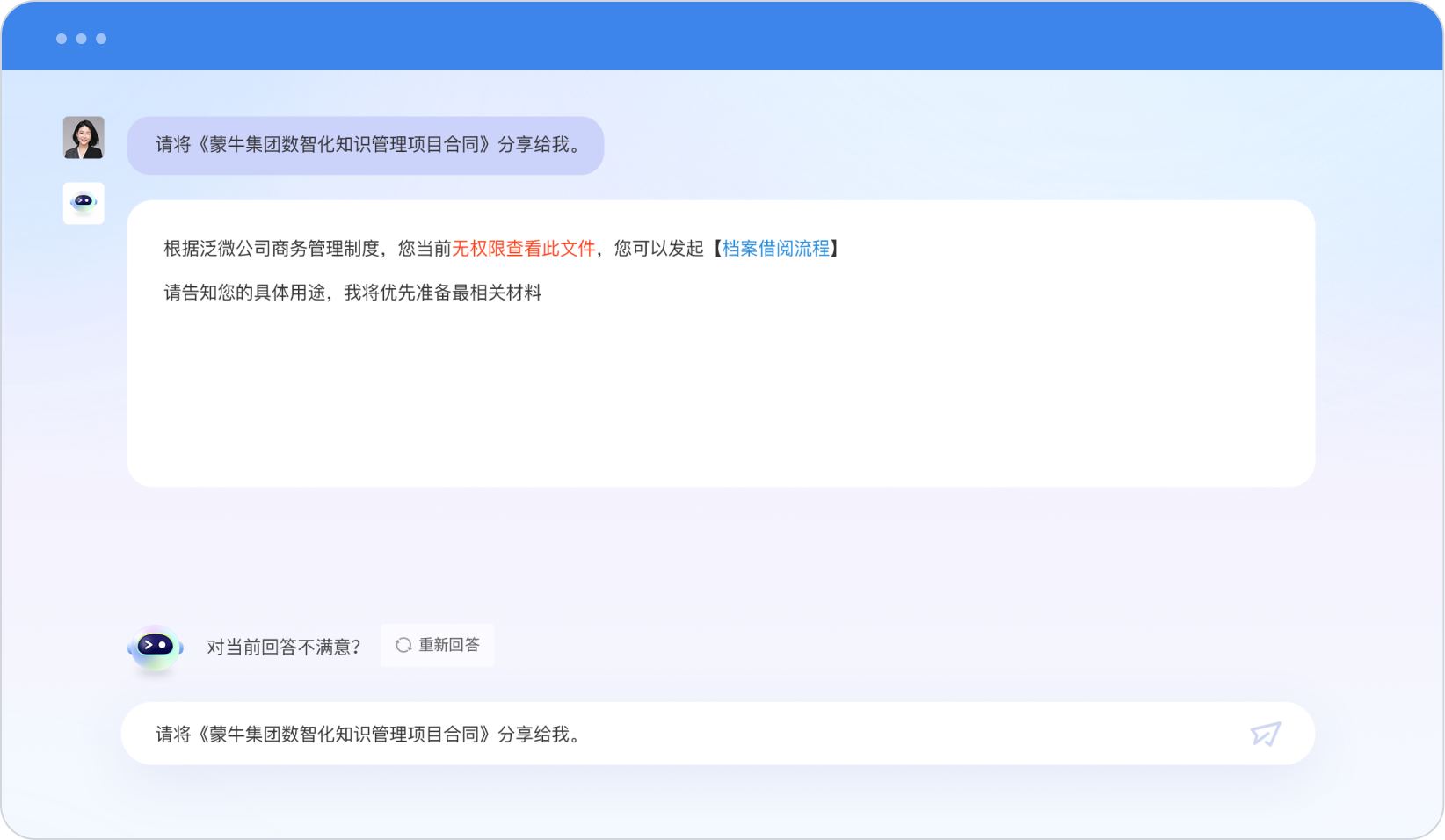Click the red 无权限查看此文件 warning text
This screenshot has height=840, width=1445.
coord(523,249)
